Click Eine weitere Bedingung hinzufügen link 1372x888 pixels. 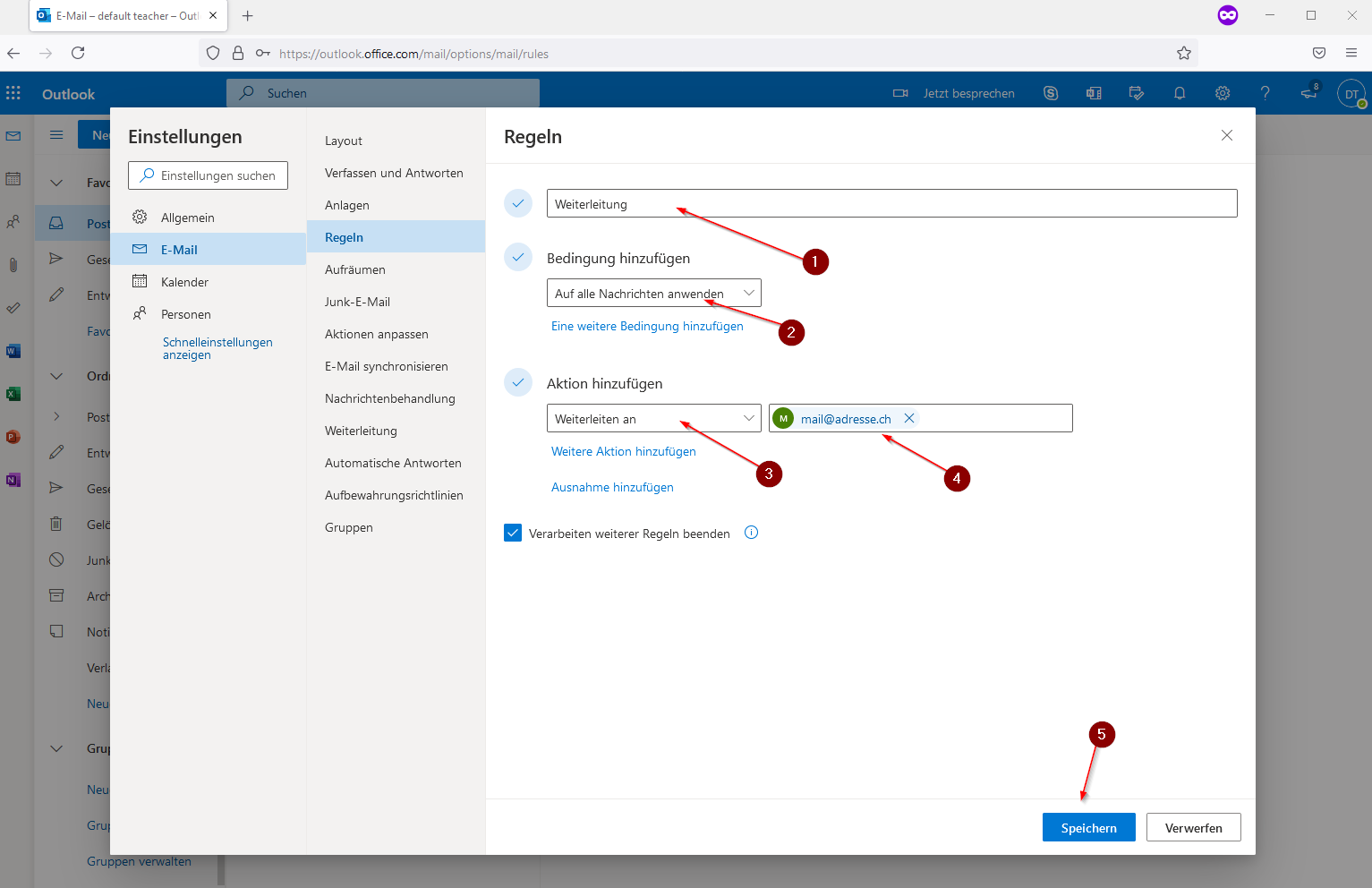click(x=647, y=326)
